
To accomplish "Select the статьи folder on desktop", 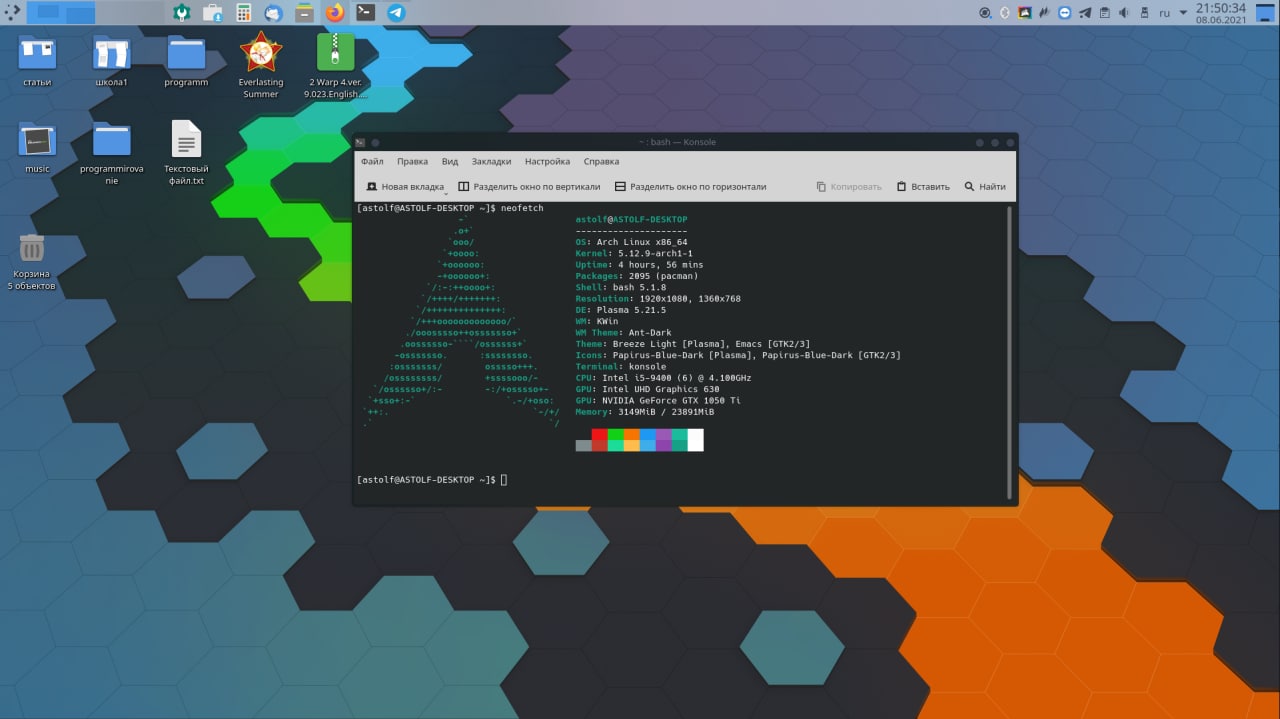I will [x=37, y=61].
